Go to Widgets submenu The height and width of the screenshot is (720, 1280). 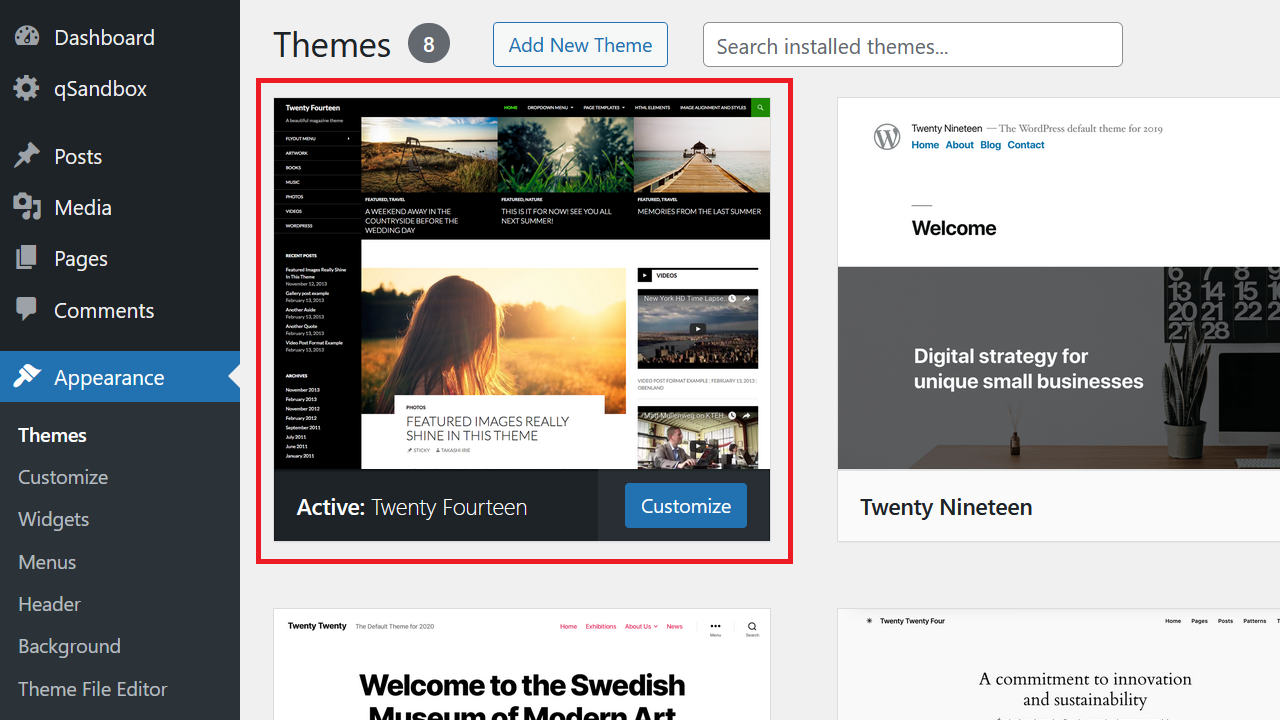tap(54, 519)
